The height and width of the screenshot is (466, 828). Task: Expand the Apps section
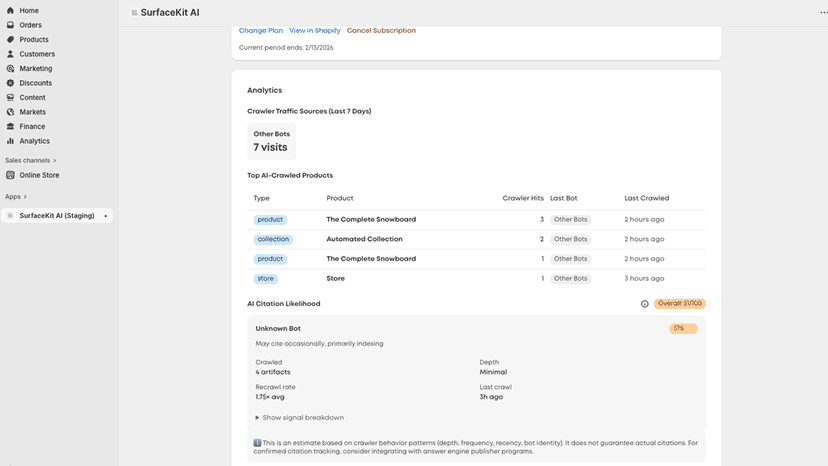pyautogui.click(x=16, y=197)
